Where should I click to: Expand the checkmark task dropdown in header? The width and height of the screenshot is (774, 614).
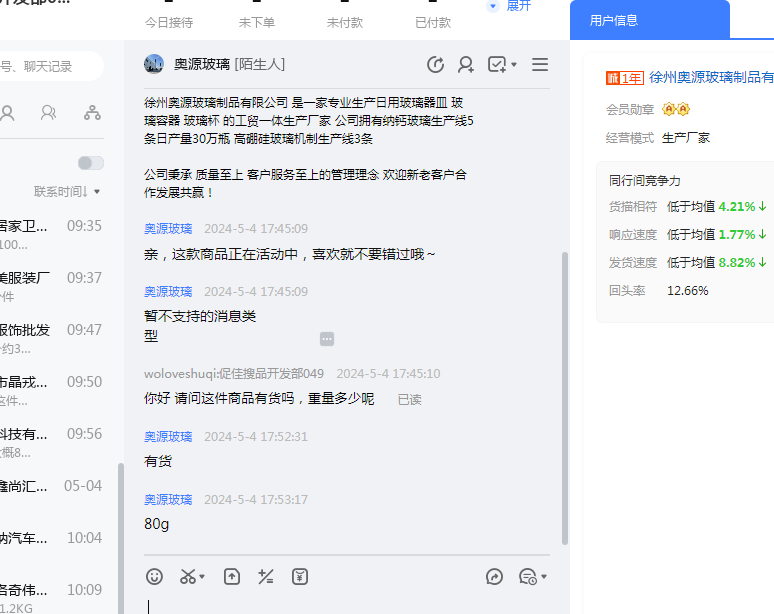(514, 65)
